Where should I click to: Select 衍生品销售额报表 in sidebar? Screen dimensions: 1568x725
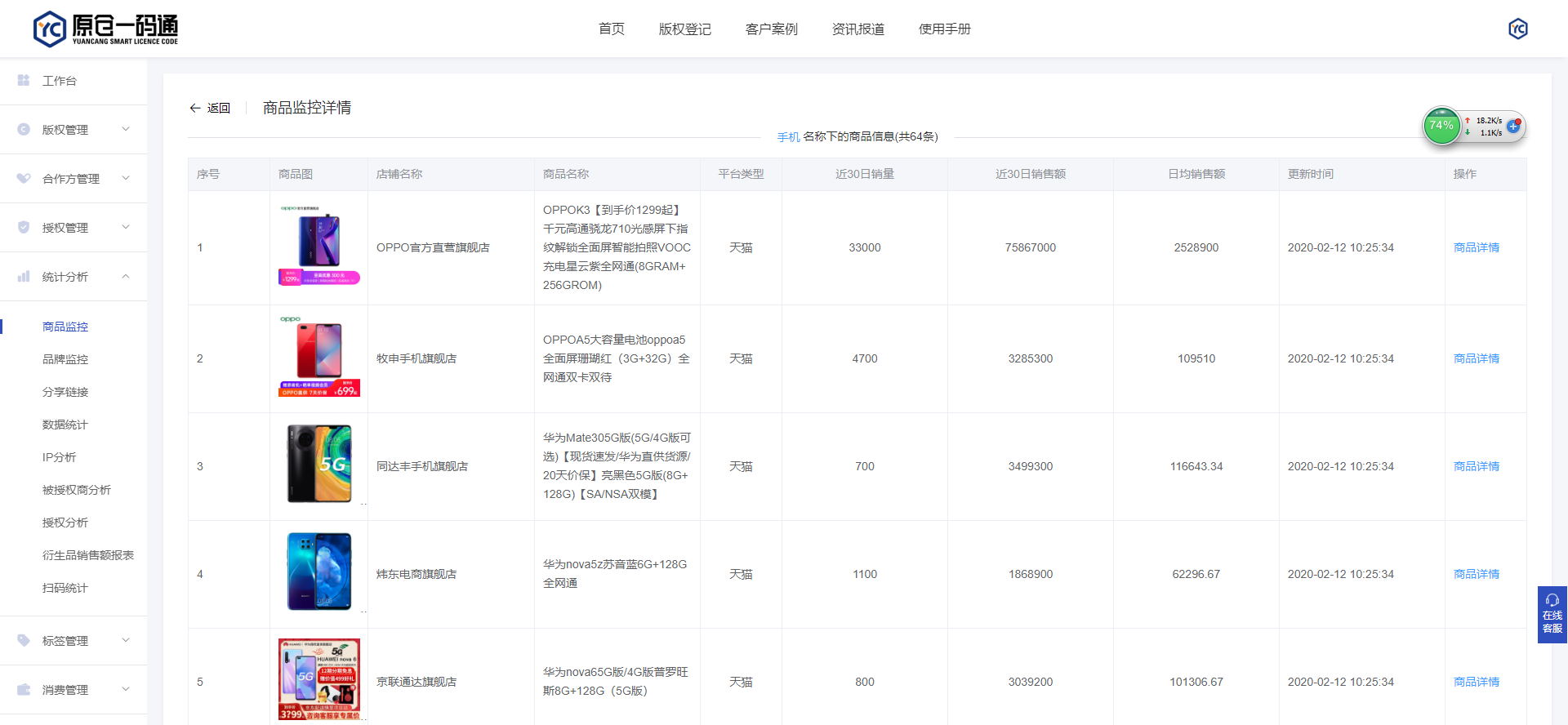pos(88,555)
